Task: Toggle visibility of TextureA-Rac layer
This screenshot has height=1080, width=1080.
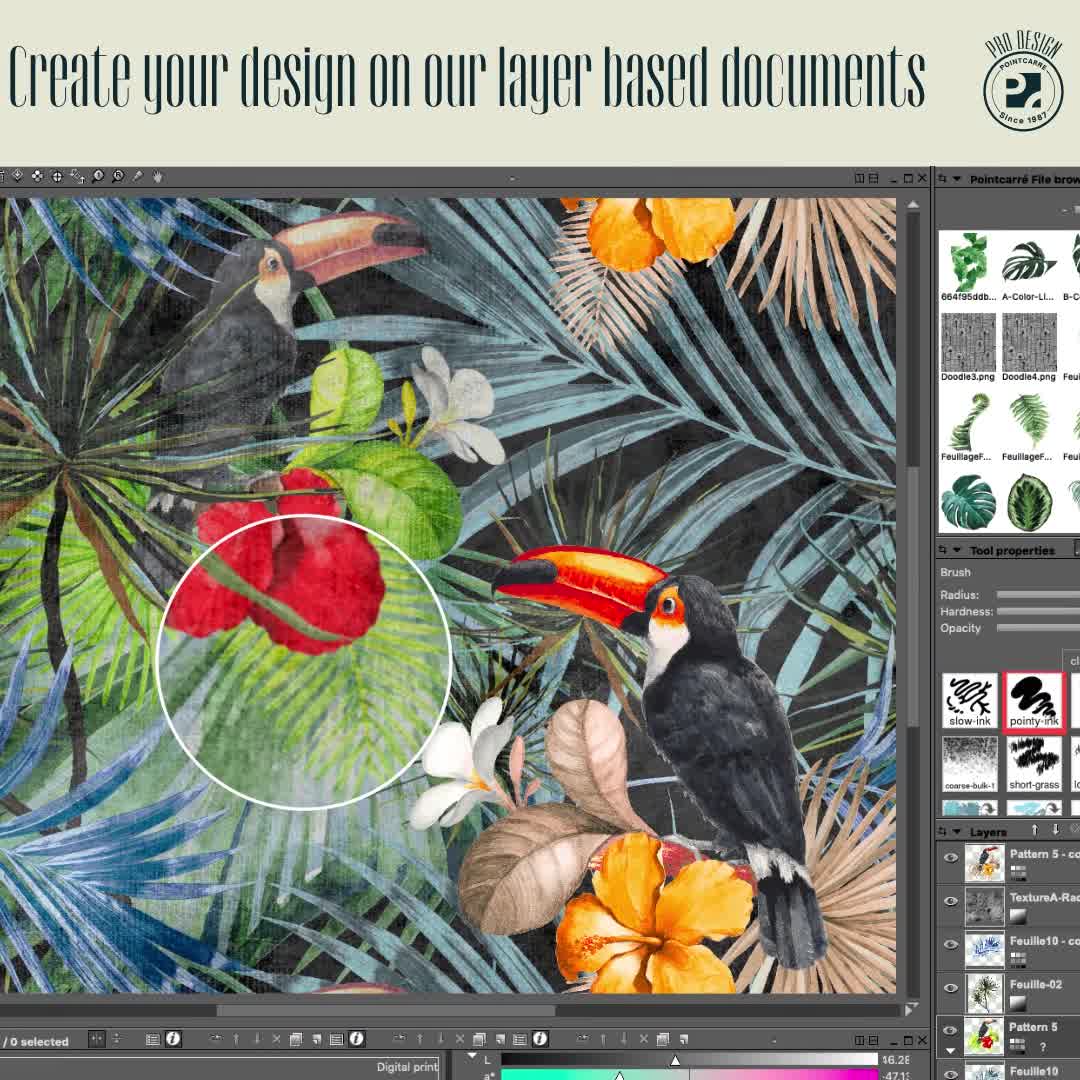Action: pyautogui.click(x=951, y=901)
